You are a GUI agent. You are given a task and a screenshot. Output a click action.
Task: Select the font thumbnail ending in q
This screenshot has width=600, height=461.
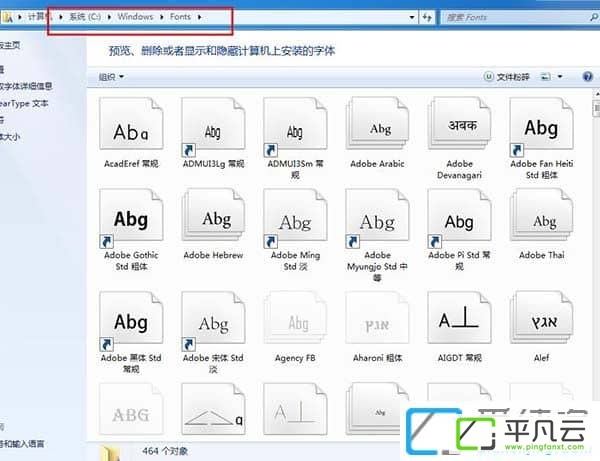tap(213, 409)
